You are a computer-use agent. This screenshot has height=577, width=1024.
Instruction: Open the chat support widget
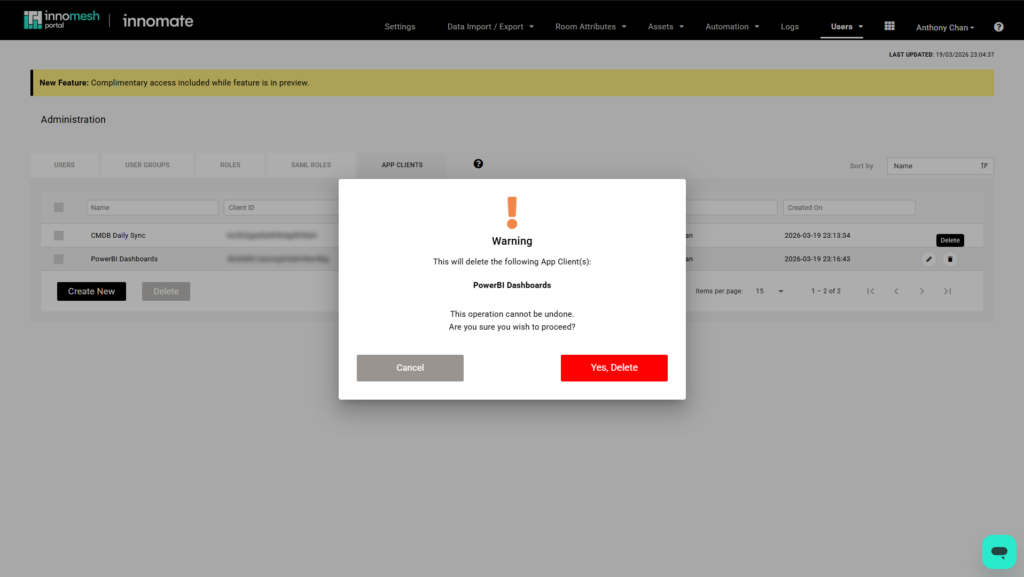(x=998, y=551)
